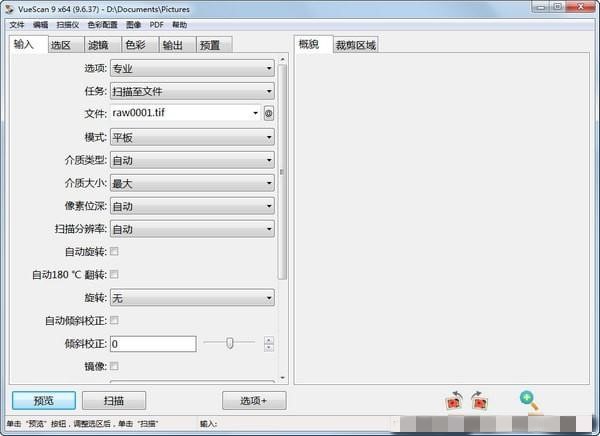Open the 选项 dropdown showing 专业
The image size is (600, 436).
[192, 69]
